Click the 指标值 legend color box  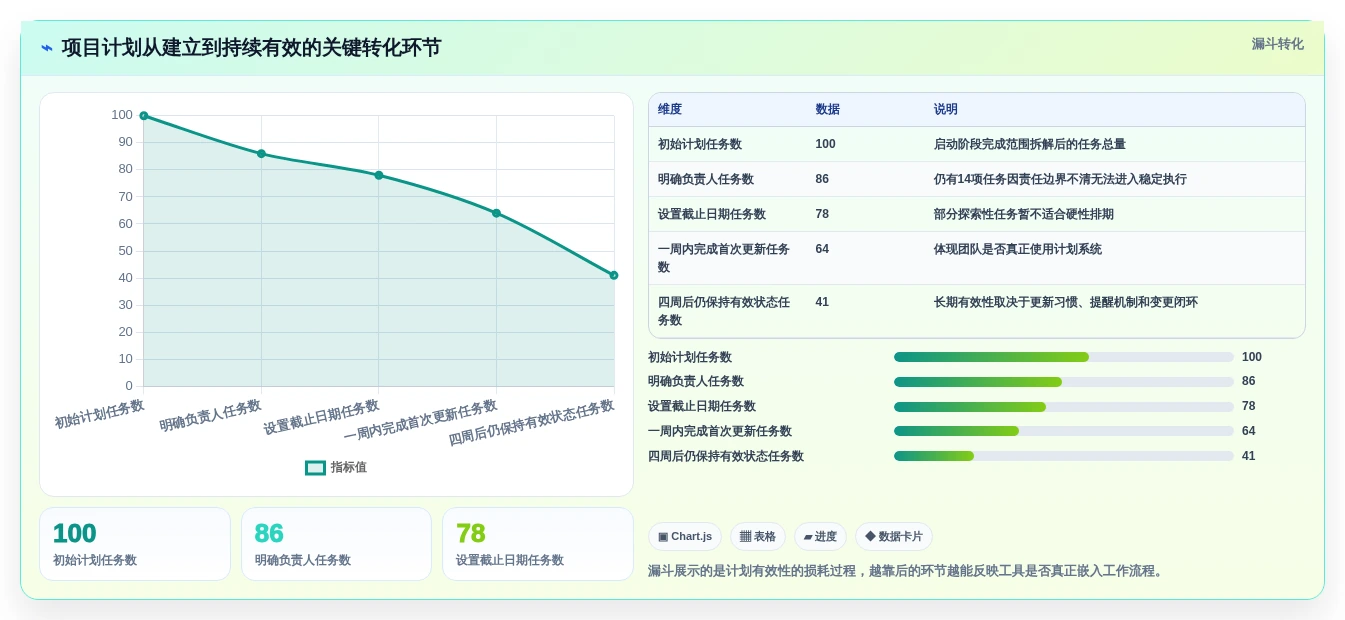coord(315,467)
